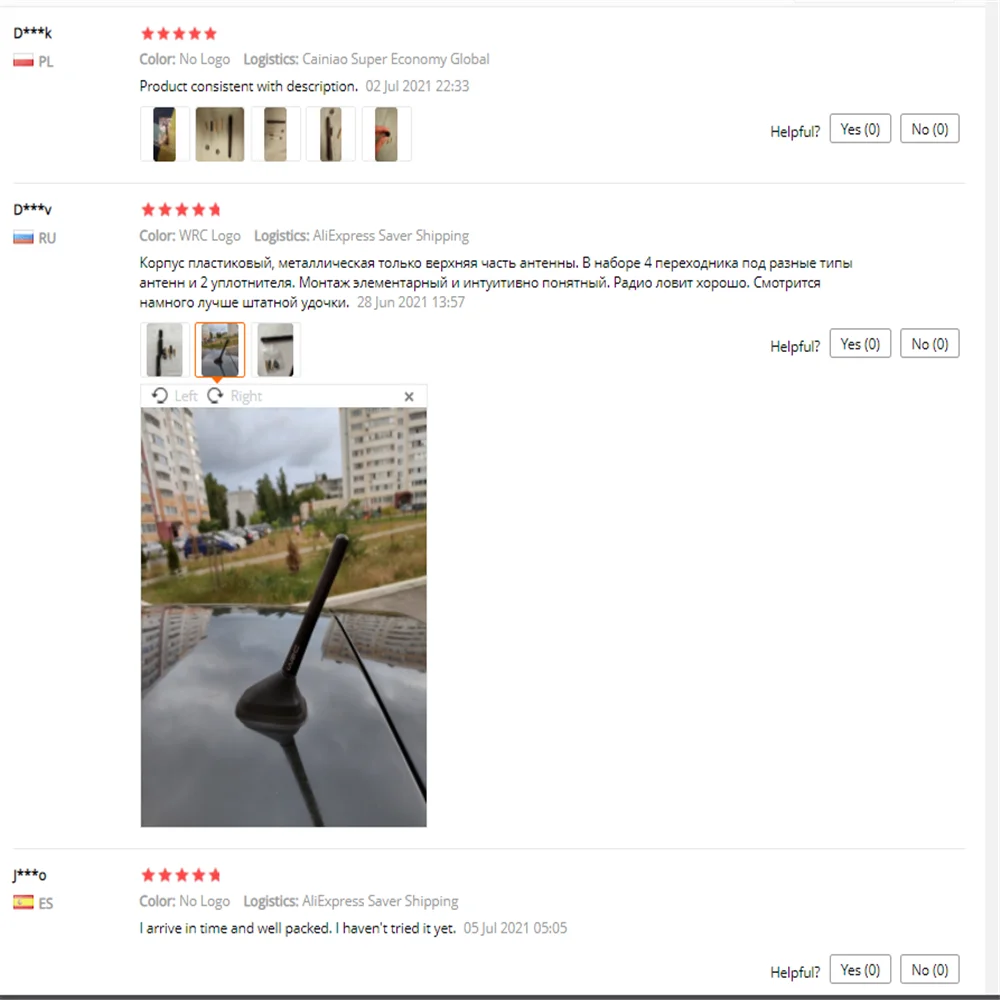The height and width of the screenshot is (1000, 1000).
Task: Mark D***k's review helpful with Yes (0)
Action: pos(860,129)
